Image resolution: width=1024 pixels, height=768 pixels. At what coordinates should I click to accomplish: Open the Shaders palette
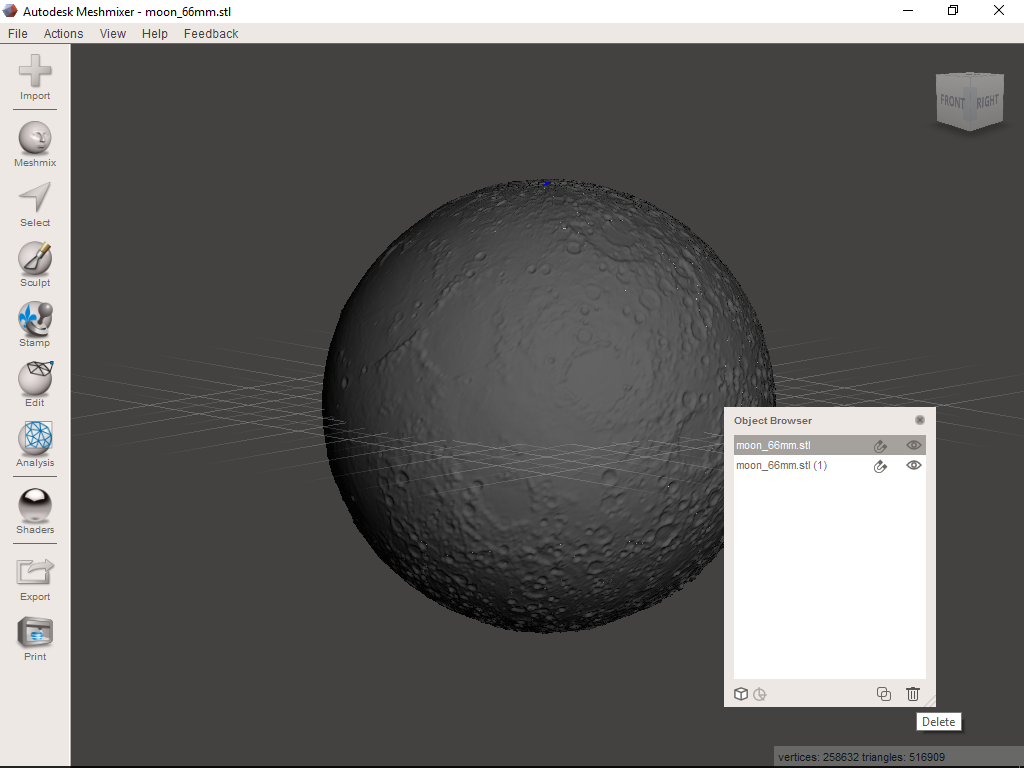point(34,505)
